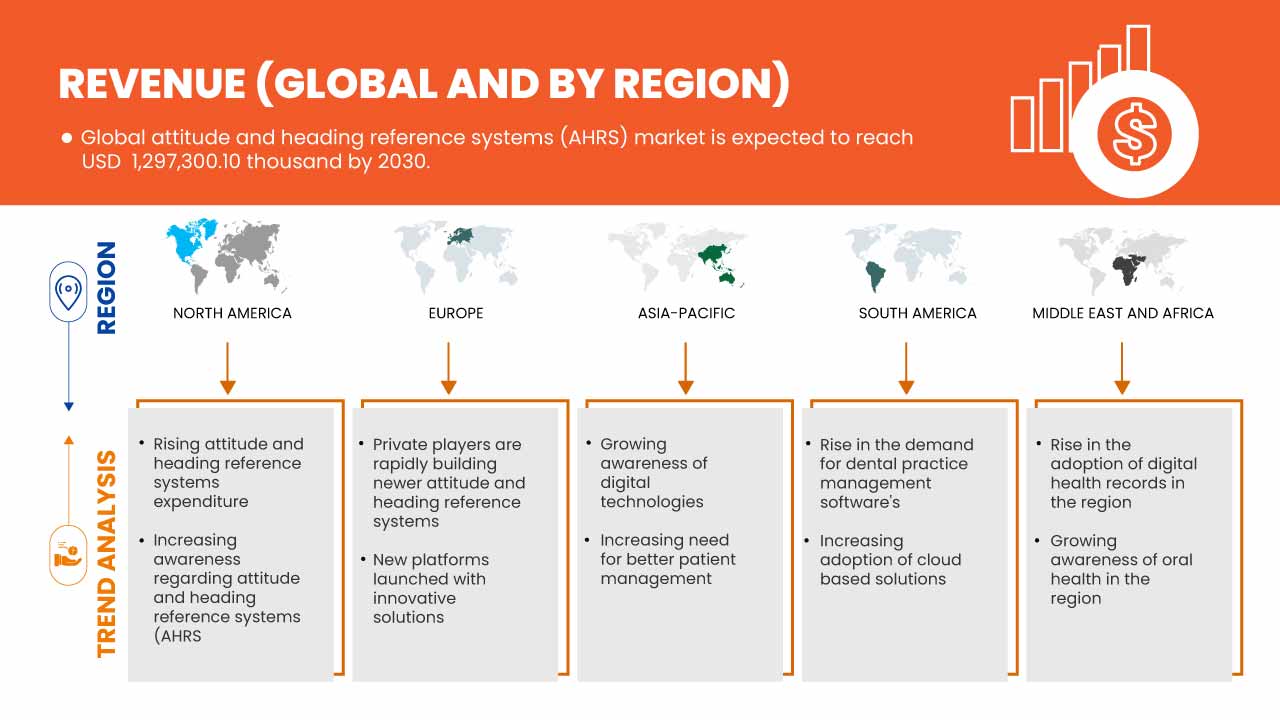This screenshot has width=1280, height=720.
Task: Select the Asia-Pacific world map
Action: pos(685,255)
